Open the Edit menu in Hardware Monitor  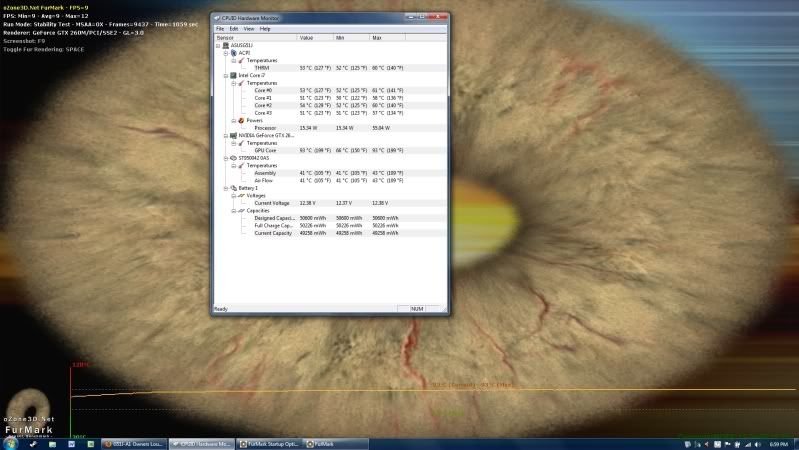tap(233, 29)
